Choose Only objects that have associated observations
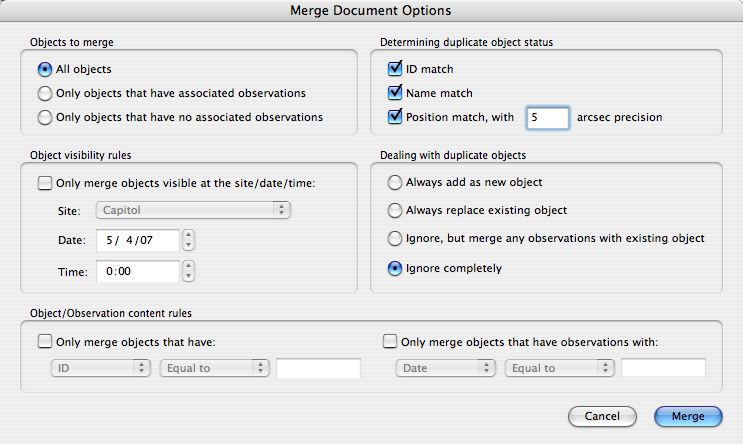This screenshot has width=743, height=444. [45, 93]
